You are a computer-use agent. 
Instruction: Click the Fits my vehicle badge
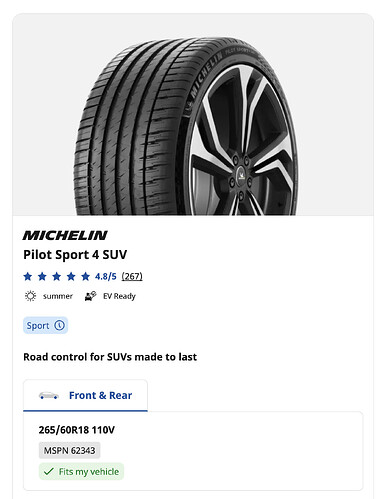click(x=81, y=472)
